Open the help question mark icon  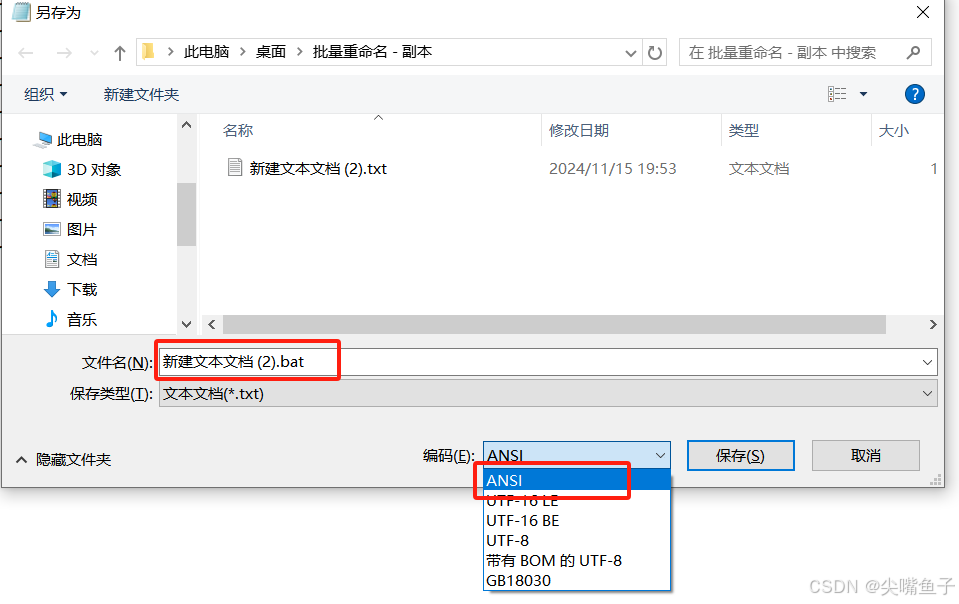coord(914,94)
